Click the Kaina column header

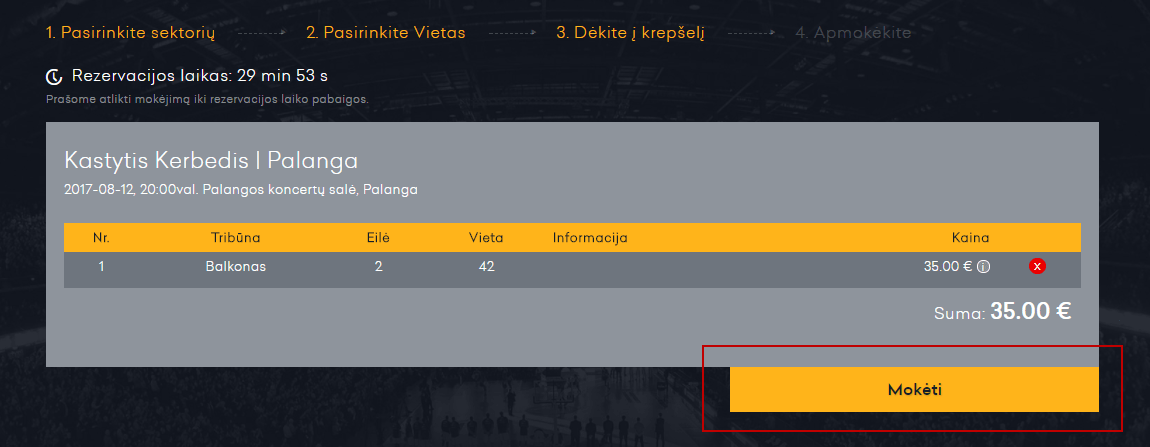tap(970, 238)
